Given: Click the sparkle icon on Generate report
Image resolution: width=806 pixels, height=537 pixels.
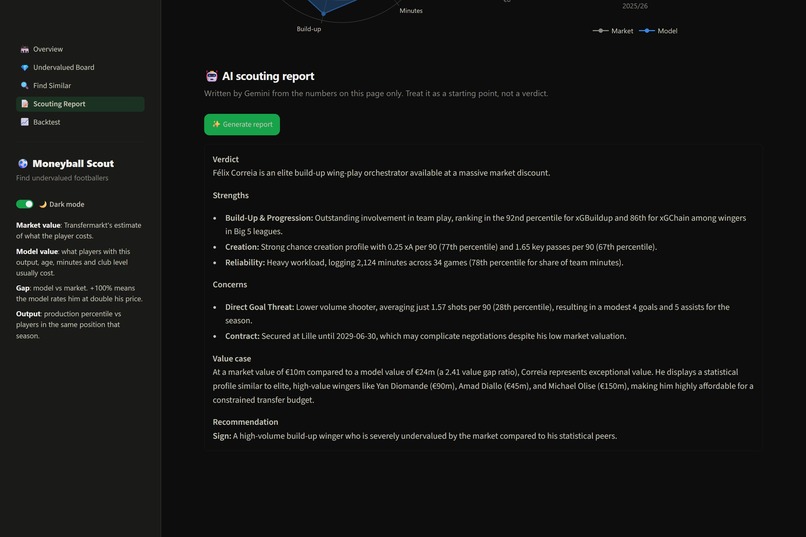Looking at the screenshot, I should pyautogui.click(x=216, y=124).
